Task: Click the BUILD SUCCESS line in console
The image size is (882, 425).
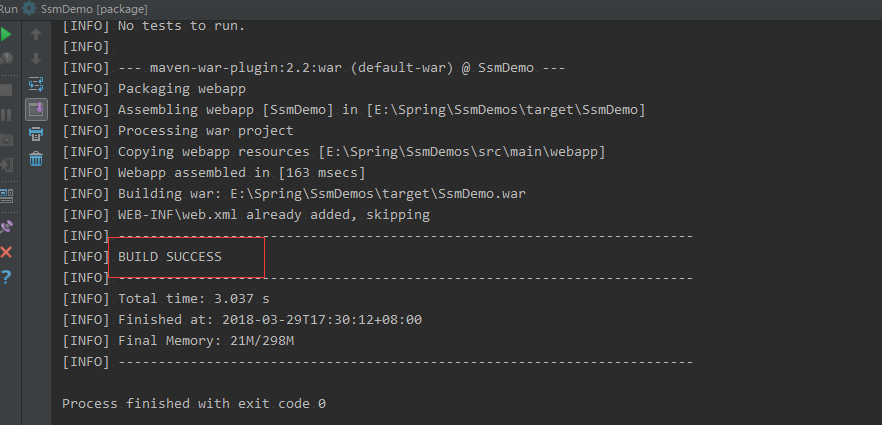Action: (170, 257)
